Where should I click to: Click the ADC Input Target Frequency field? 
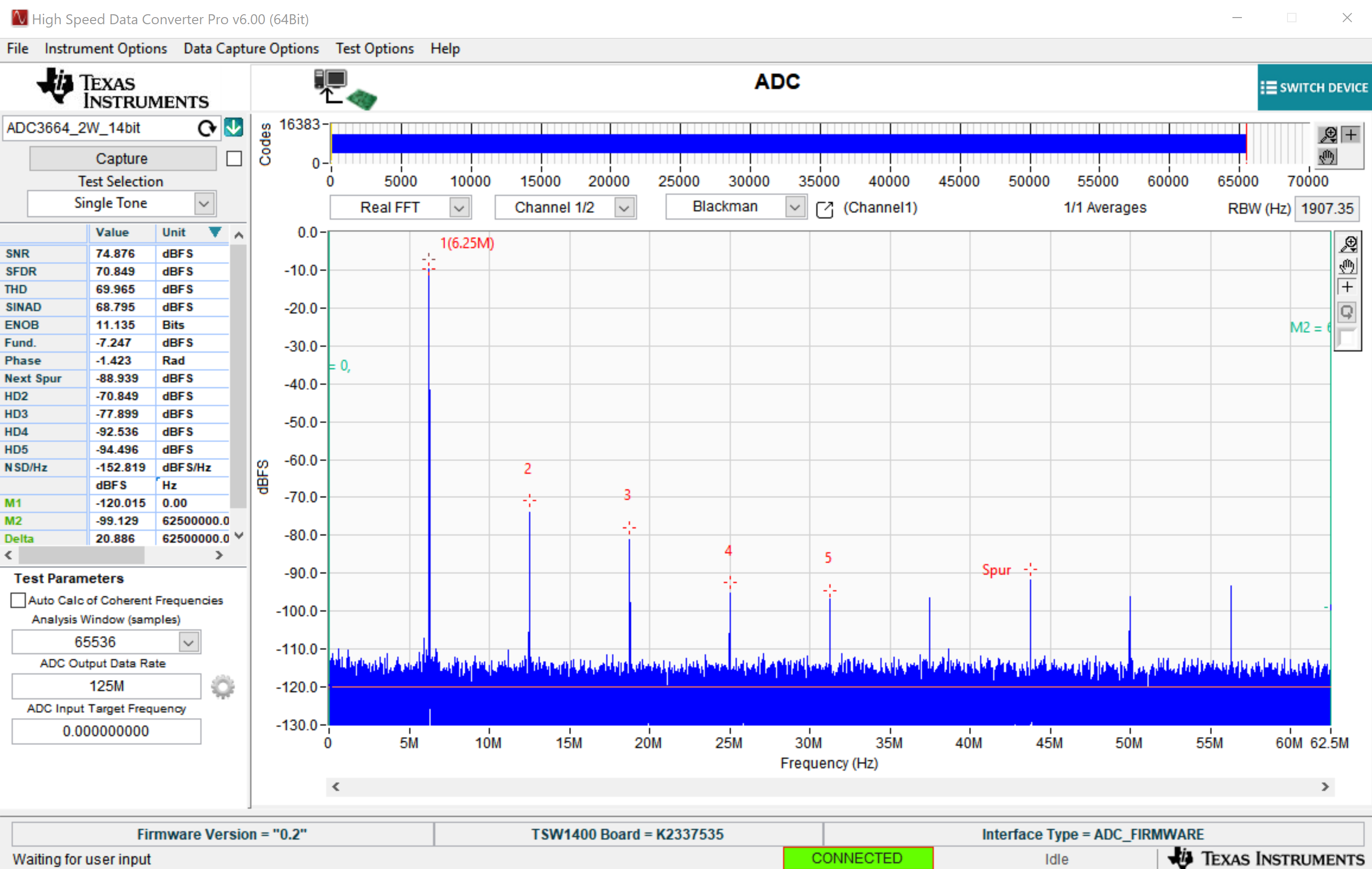tap(106, 731)
